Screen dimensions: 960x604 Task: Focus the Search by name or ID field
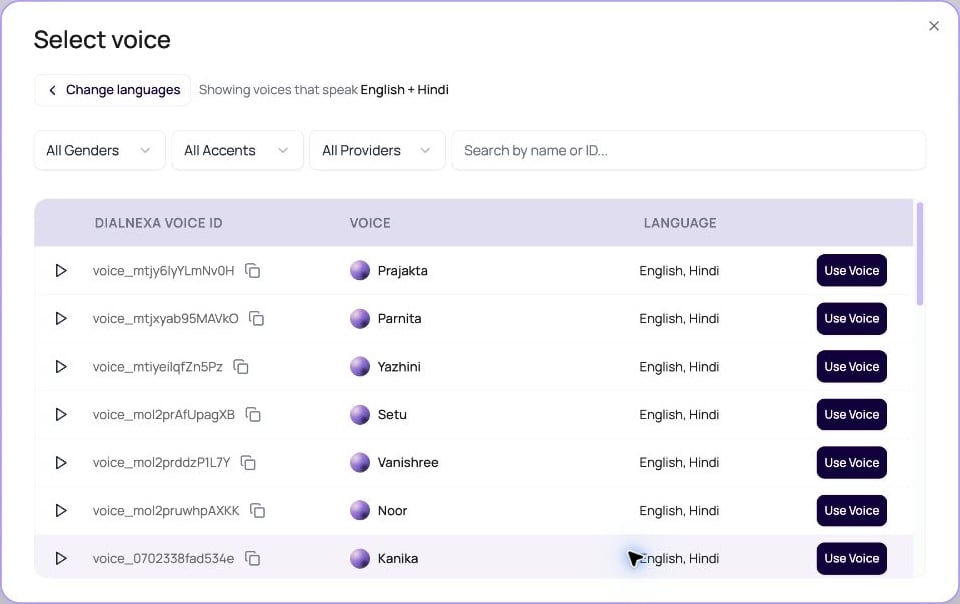pos(689,150)
